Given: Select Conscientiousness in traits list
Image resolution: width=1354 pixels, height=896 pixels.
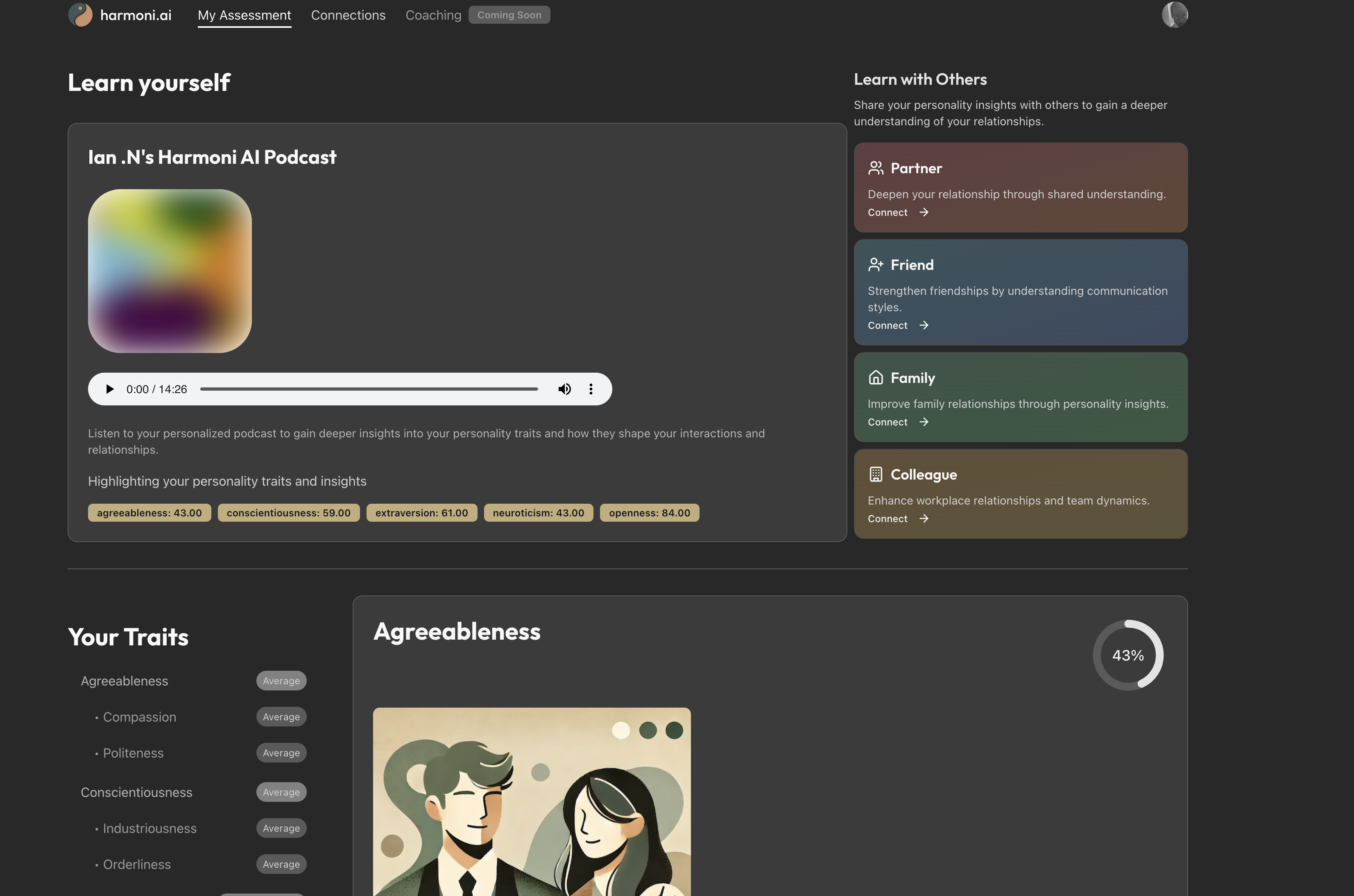Looking at the screenshot, I should 136,792.
